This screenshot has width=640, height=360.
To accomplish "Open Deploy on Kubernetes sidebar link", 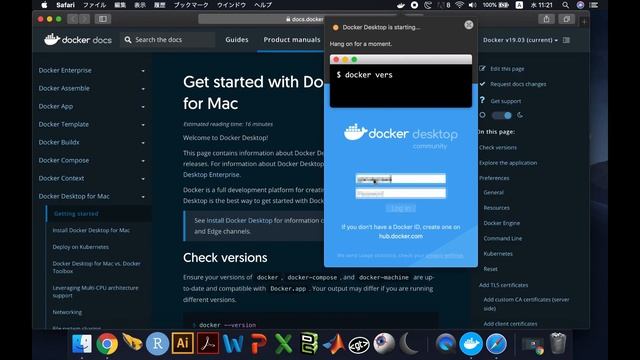I will 80,247.
